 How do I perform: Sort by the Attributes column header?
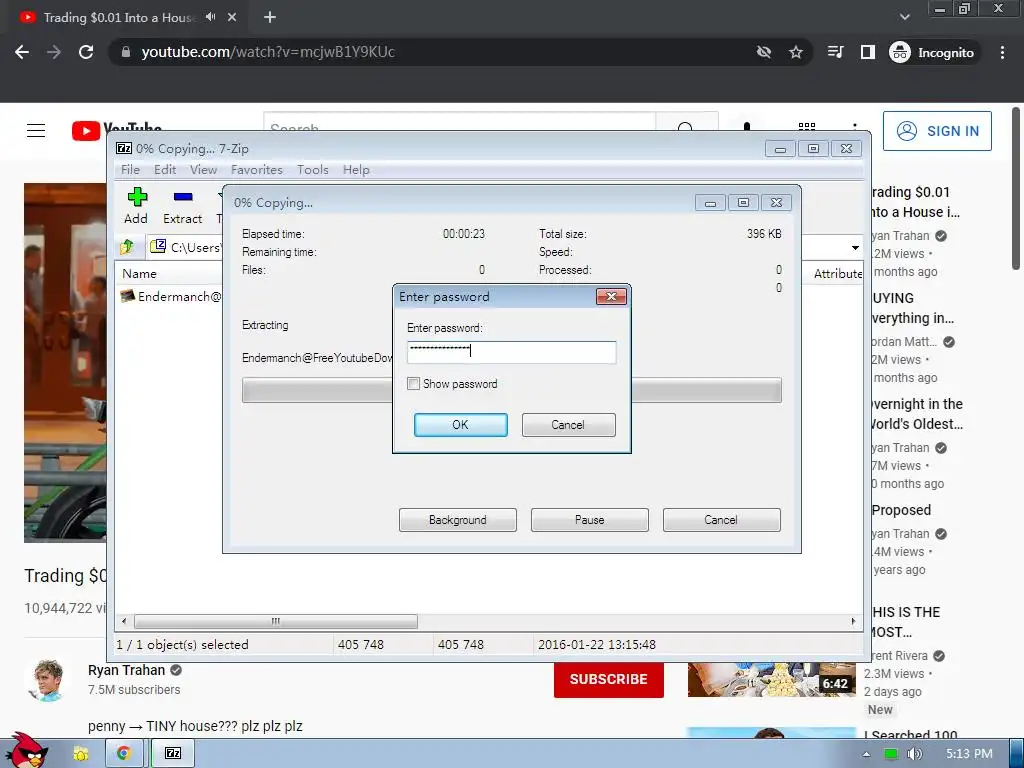click(x=838, y=274)
